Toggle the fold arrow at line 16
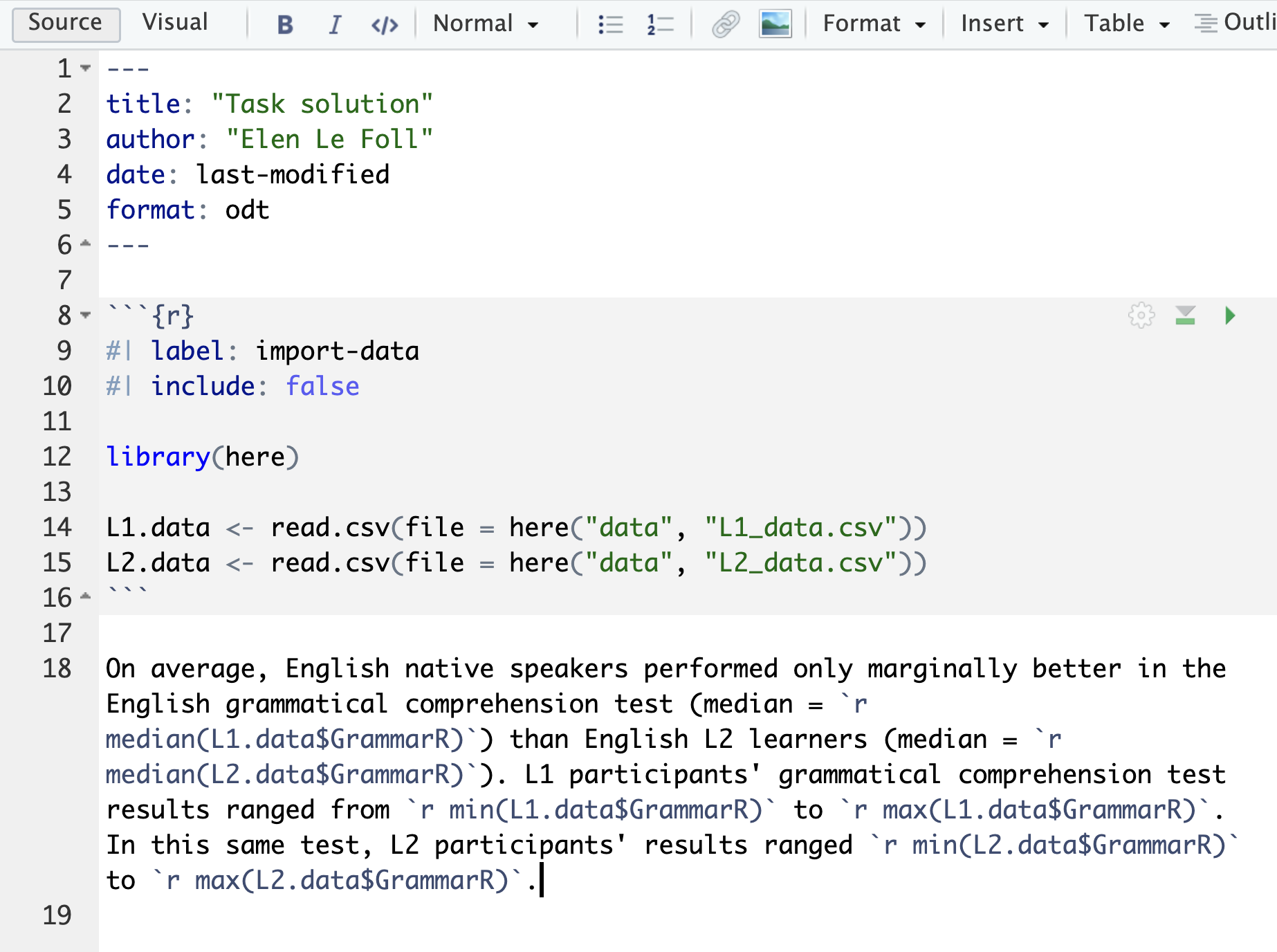 [85, 596]
